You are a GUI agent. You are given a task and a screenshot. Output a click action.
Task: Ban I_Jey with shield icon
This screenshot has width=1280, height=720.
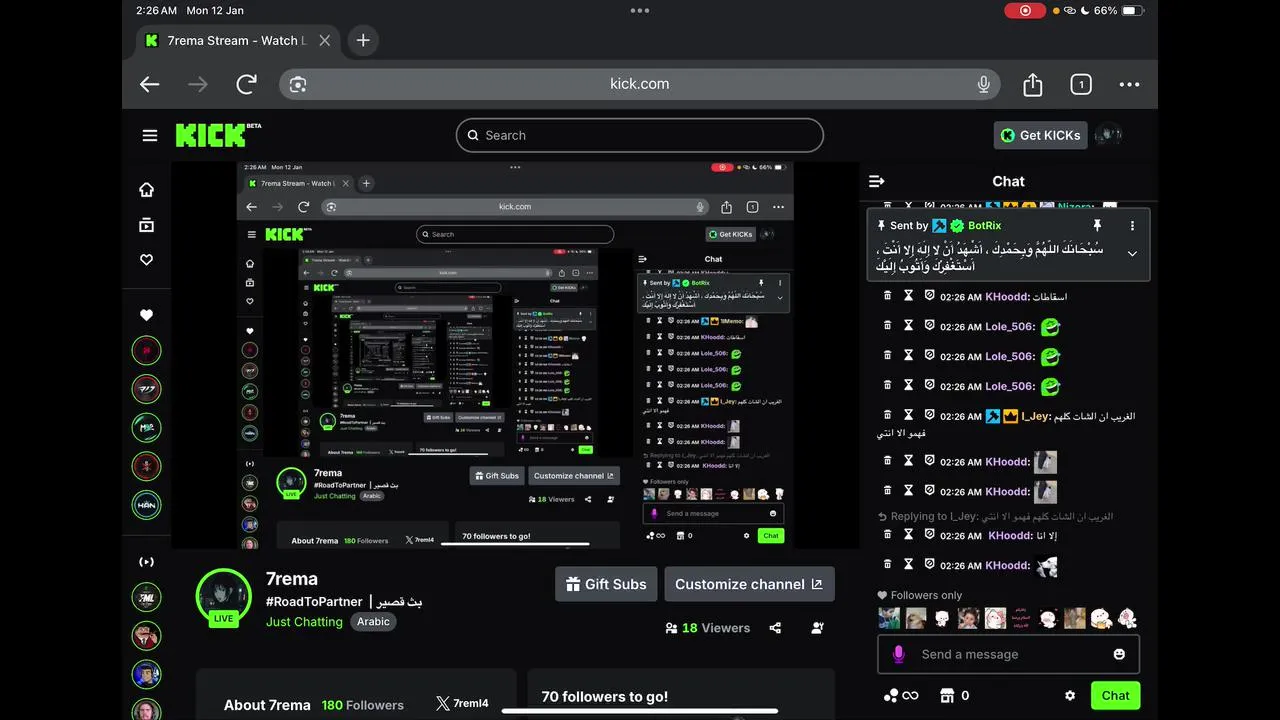coord(929,415)
